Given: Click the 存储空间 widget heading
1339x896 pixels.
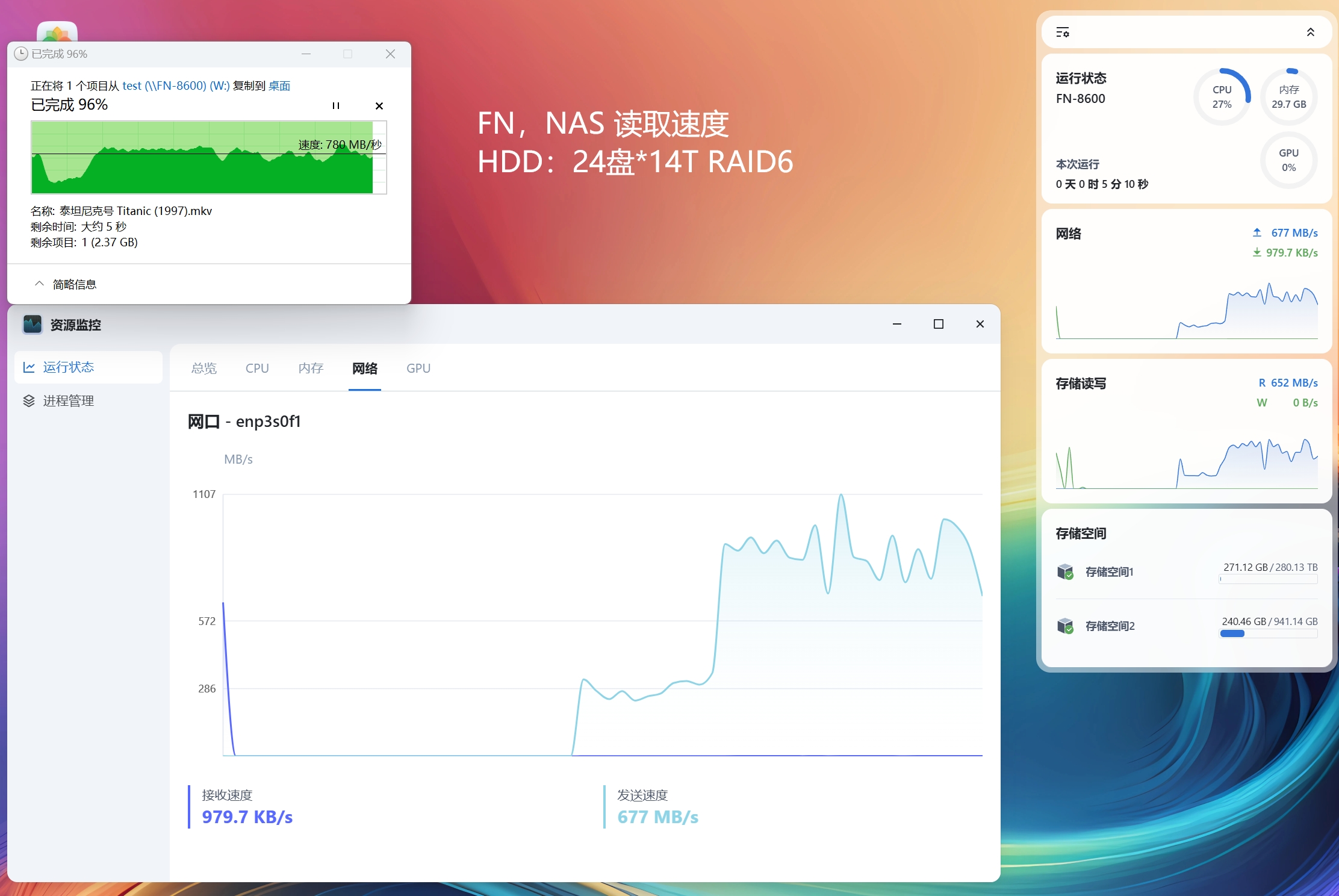Looking at the screenshot, I should pos(1081,534).
